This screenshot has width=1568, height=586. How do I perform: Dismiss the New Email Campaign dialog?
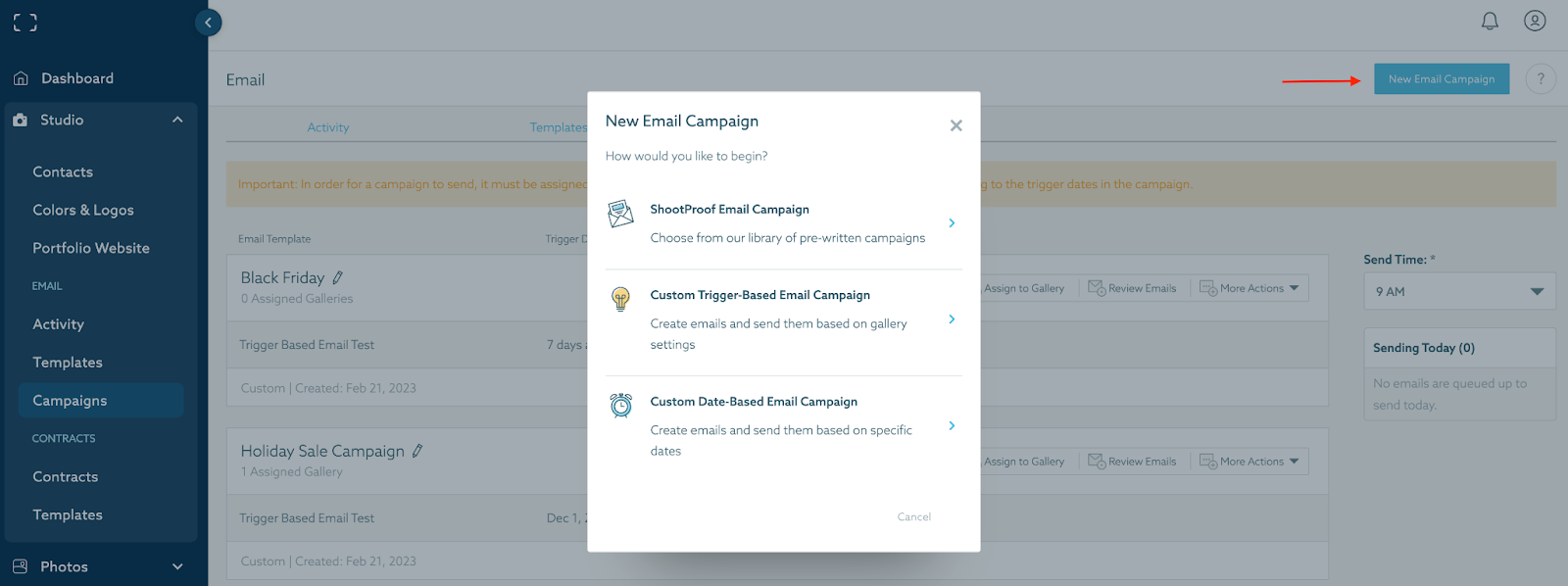click(955, 125)
